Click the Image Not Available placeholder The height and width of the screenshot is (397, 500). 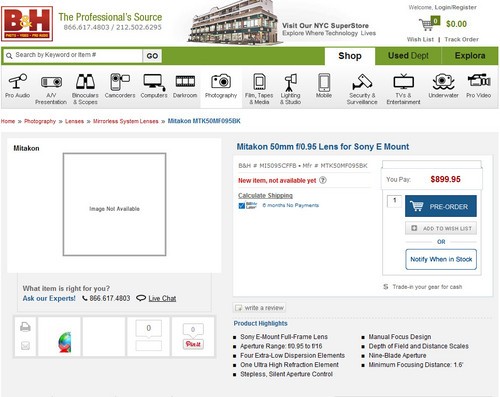[114, 204]
